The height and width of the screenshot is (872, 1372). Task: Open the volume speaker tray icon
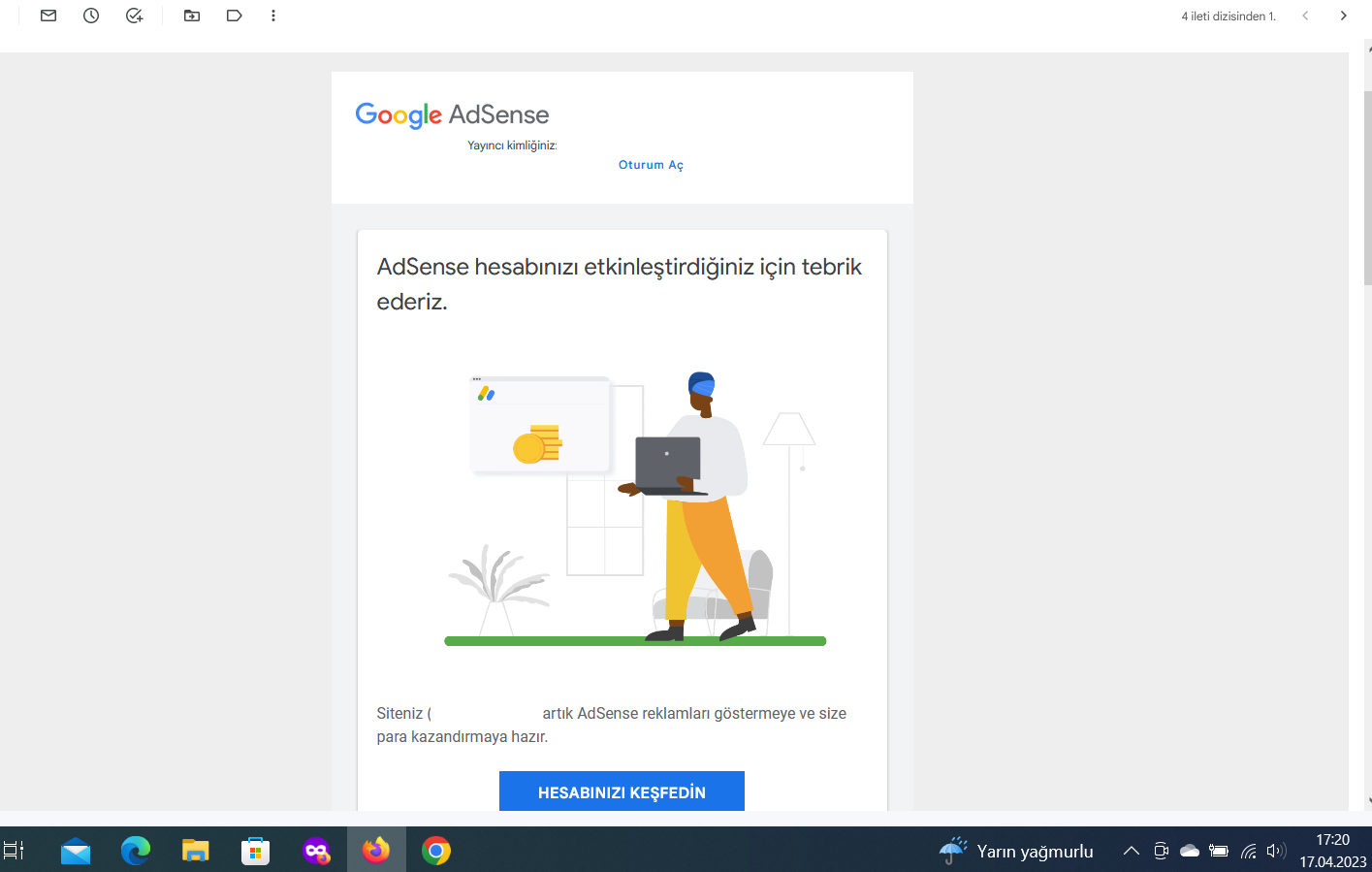click(x=1276, y=851)
